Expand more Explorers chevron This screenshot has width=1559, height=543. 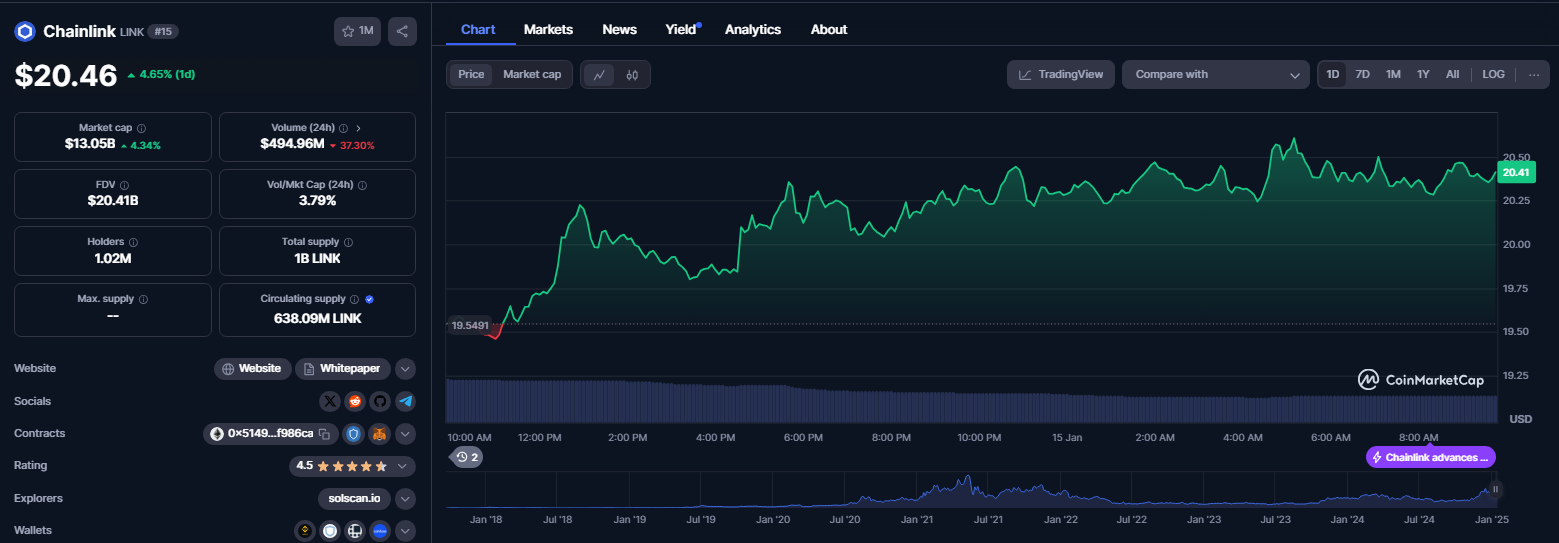tap(405, 498)
